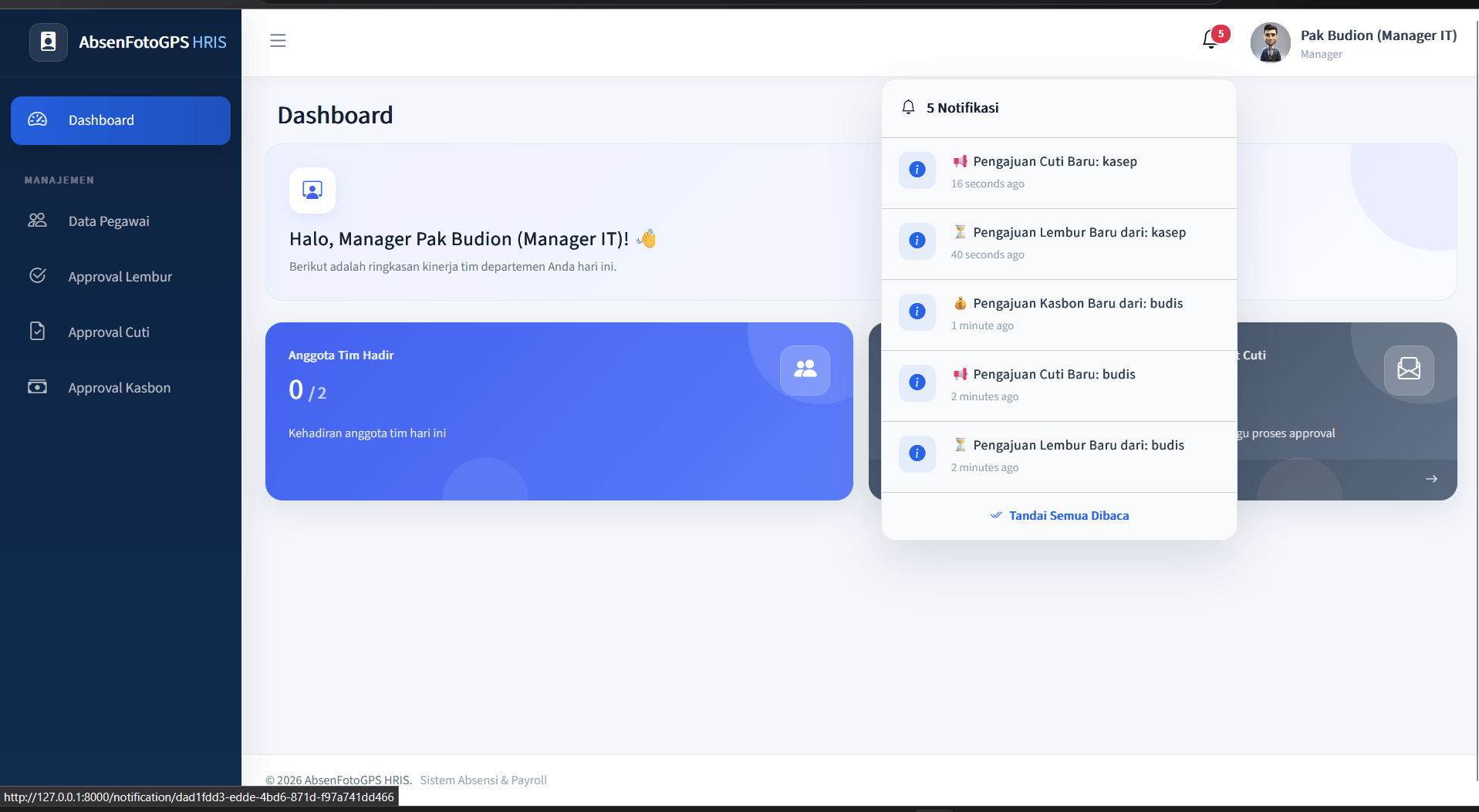This screenshot has height=812, width=1479.
Task: Open notification Pengajuan Kasbon Baru dari: budis
Action: 1059,315
